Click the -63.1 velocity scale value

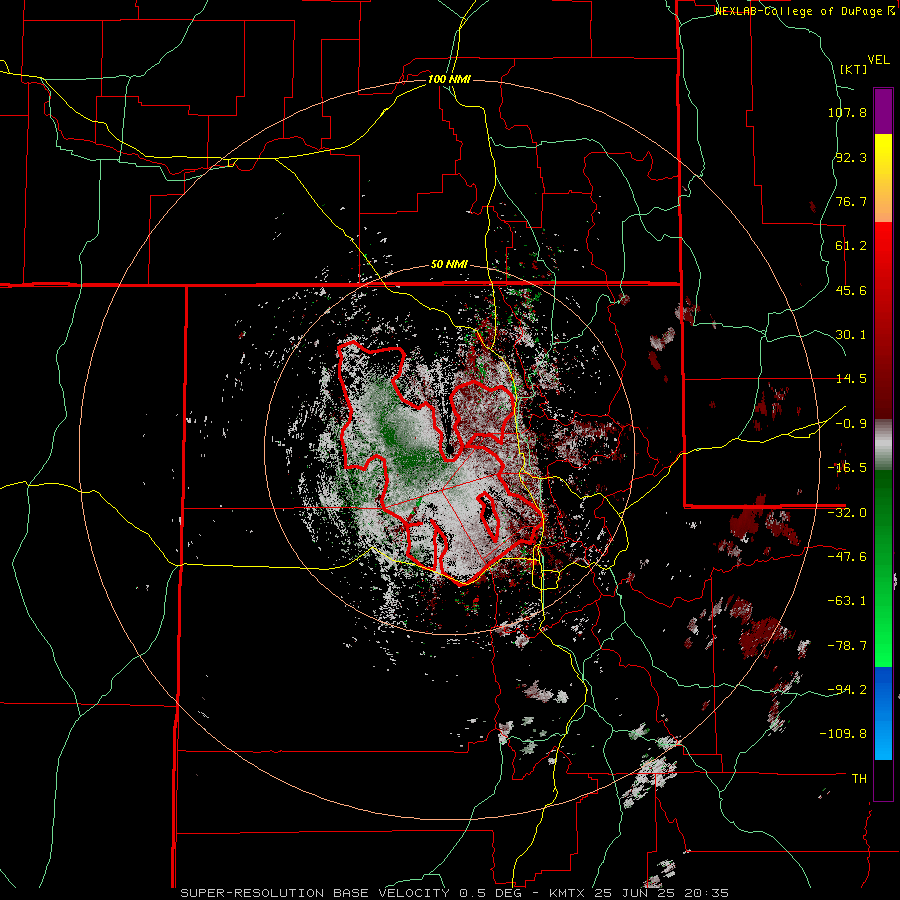coord(847,601)
